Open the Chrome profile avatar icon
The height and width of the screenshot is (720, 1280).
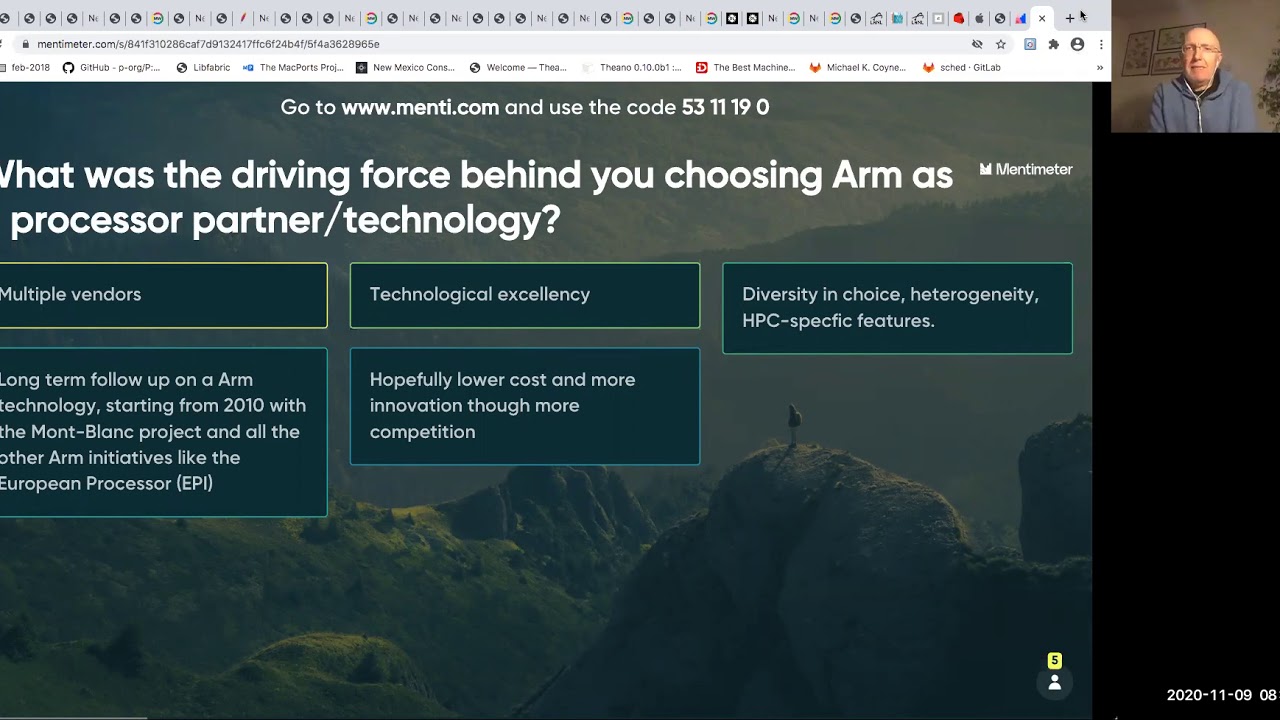pos(1077,44)
